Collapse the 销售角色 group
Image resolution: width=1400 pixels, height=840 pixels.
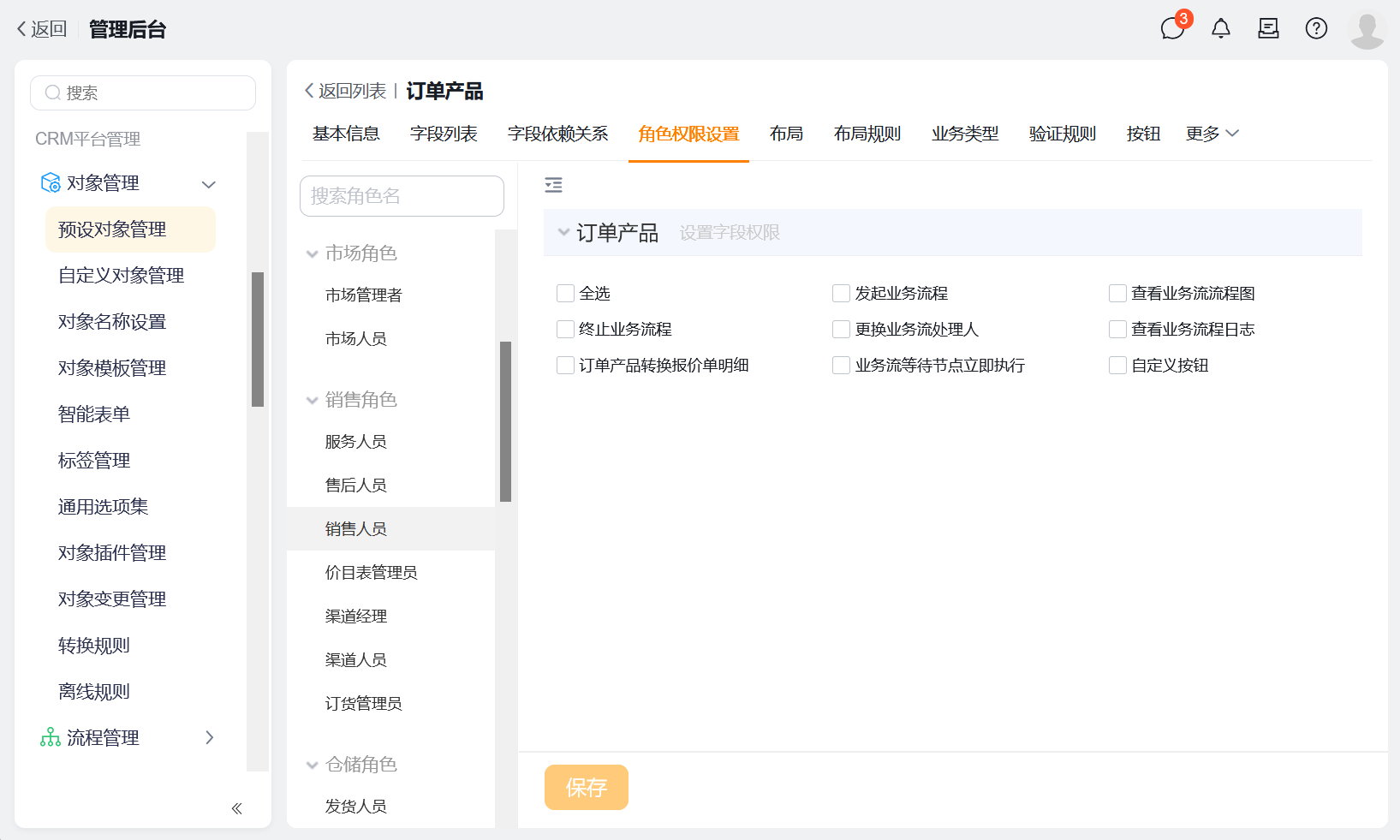pos(312,400)
